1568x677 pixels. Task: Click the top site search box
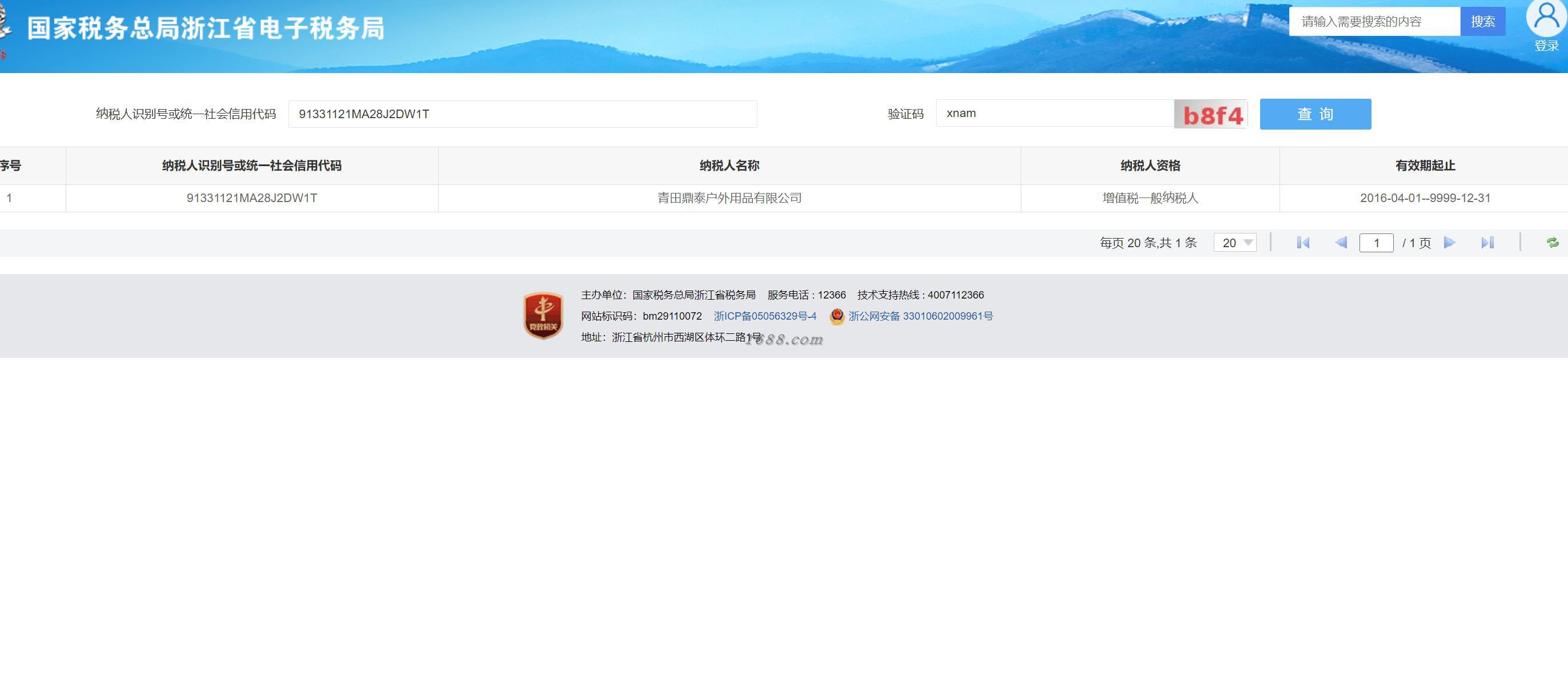click(x=1374, y=22)
